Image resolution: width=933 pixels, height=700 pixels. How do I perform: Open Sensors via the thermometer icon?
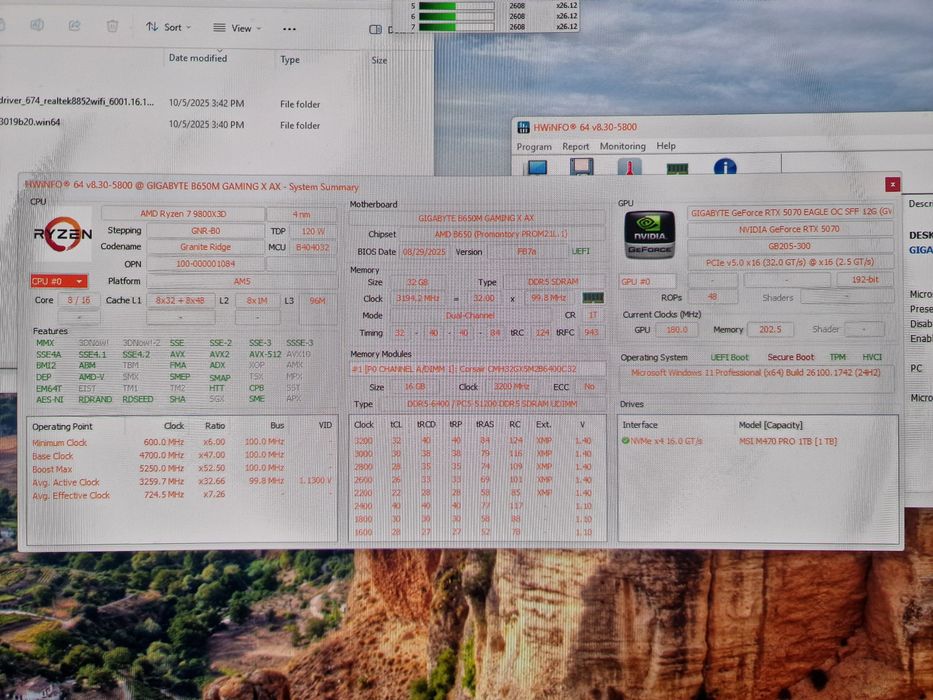click(x=629, y=167)
